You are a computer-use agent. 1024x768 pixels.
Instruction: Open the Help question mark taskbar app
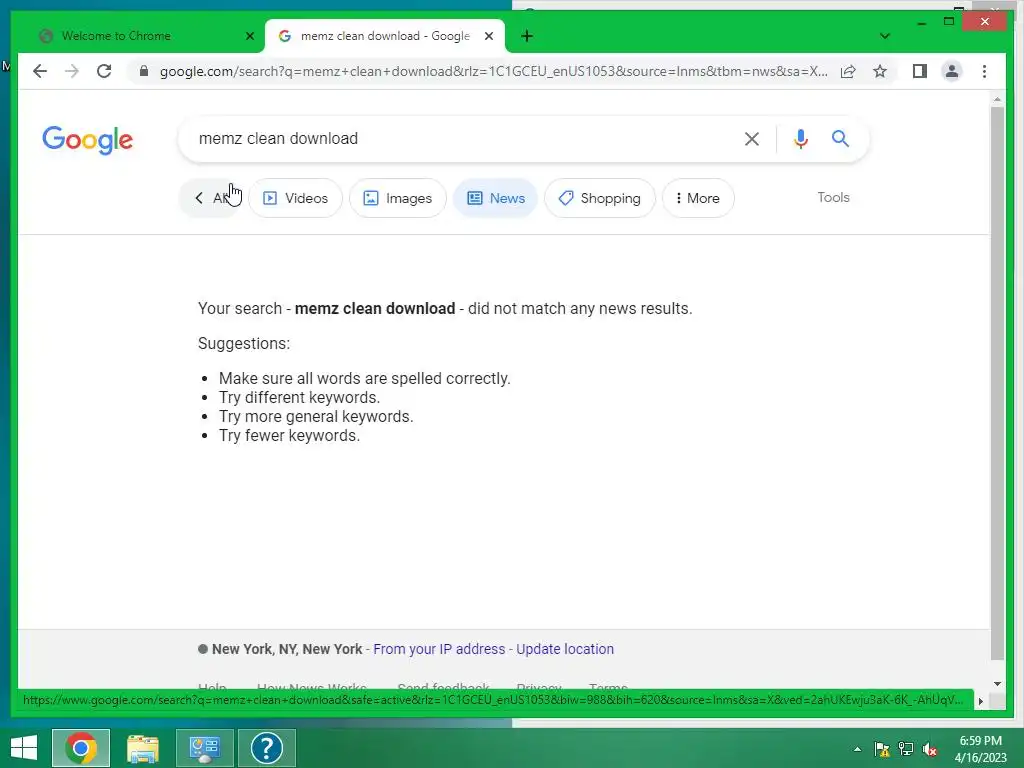point(266,748)
